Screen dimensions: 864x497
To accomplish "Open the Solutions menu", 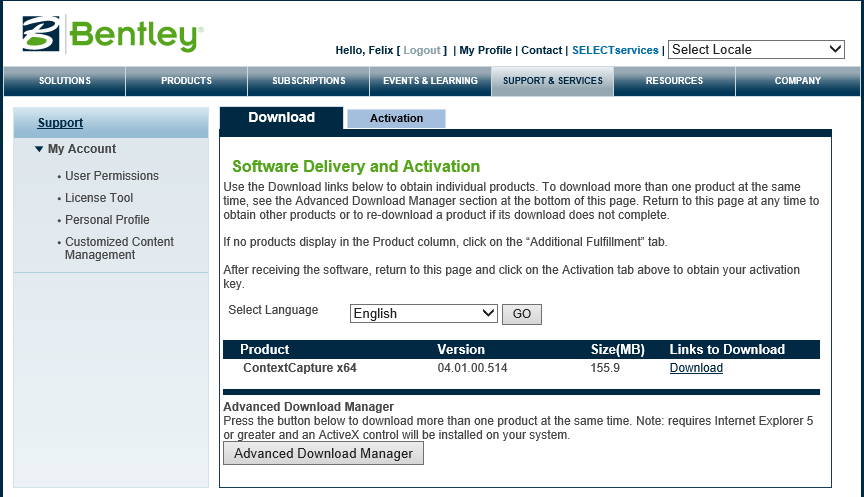I will click(64, 81).
